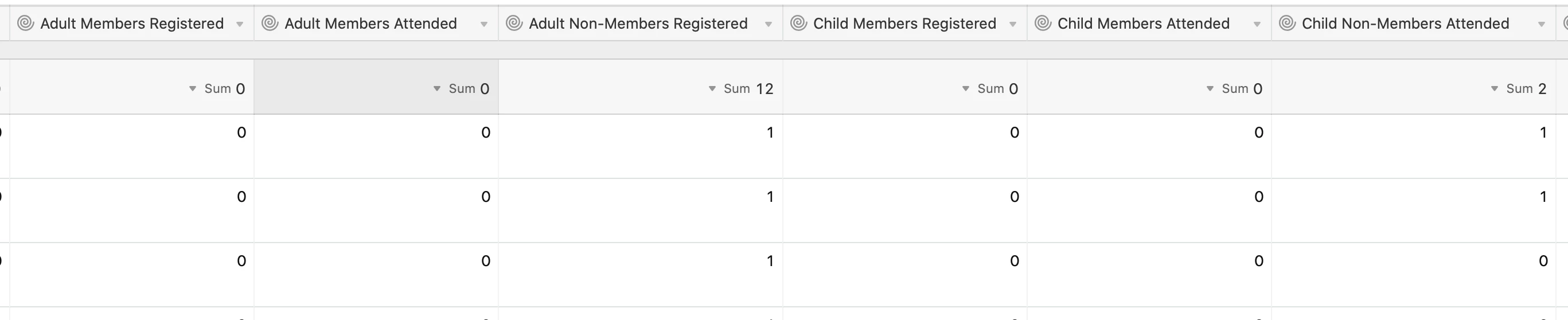
Task: Open Child Non-Members Attended column menu arrow
Action: [1541, 24]
